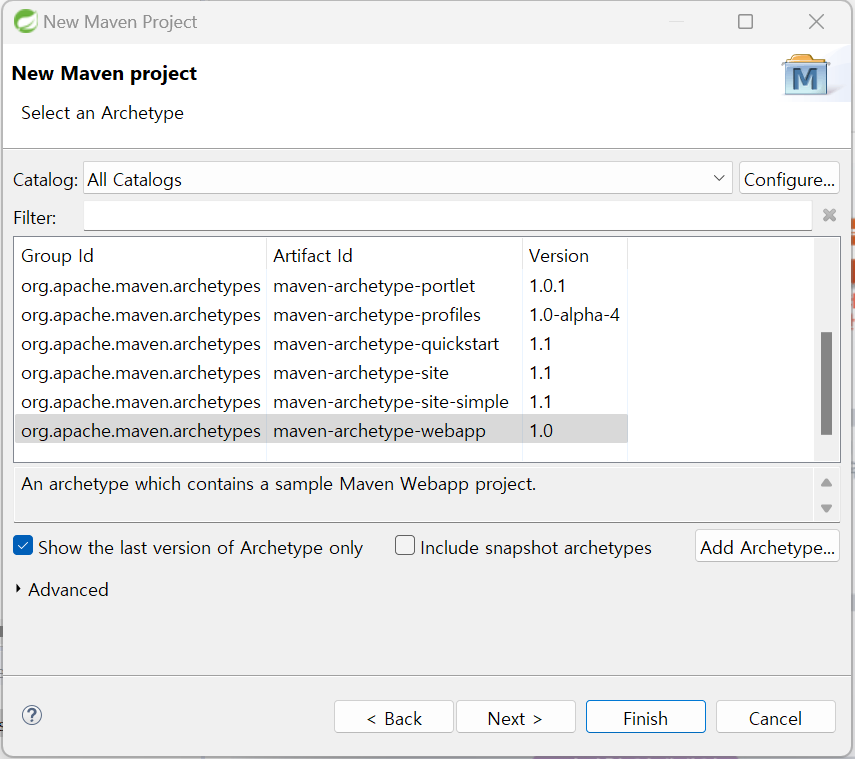The width and height of the screenshot is (855, 759).
Task: Click the Configure... button
Action: coord(789,178)
